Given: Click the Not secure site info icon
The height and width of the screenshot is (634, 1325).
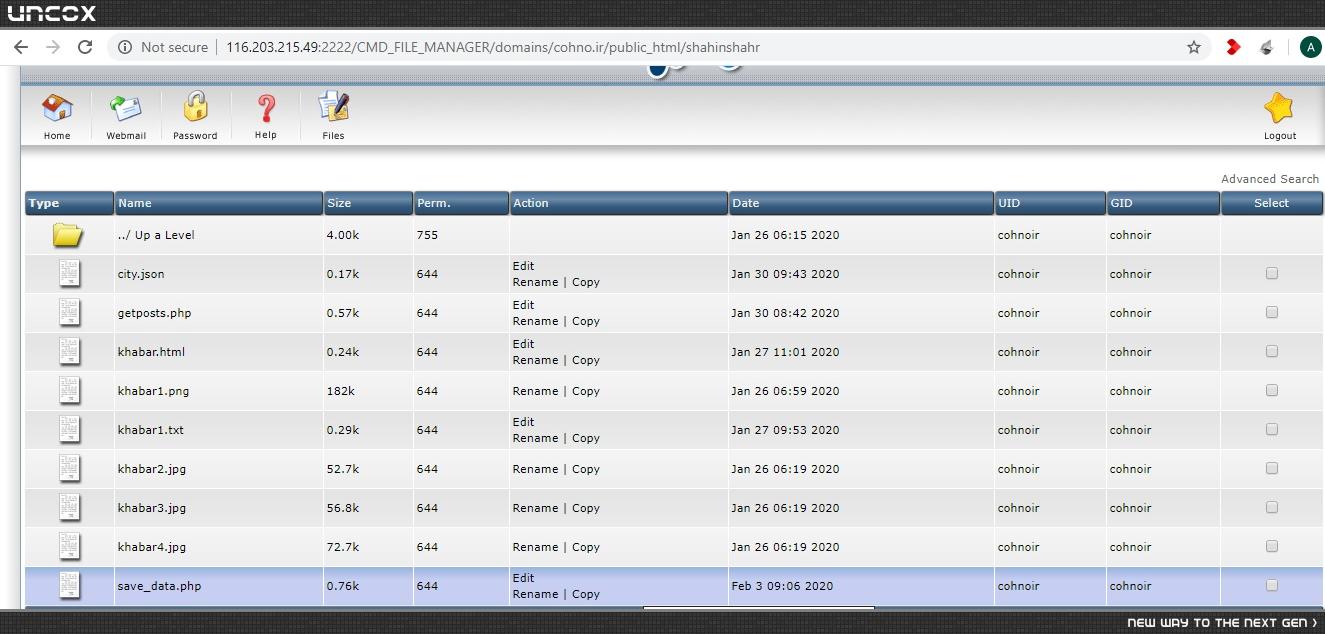Looking at the screenshot, I should pos(125,47).
